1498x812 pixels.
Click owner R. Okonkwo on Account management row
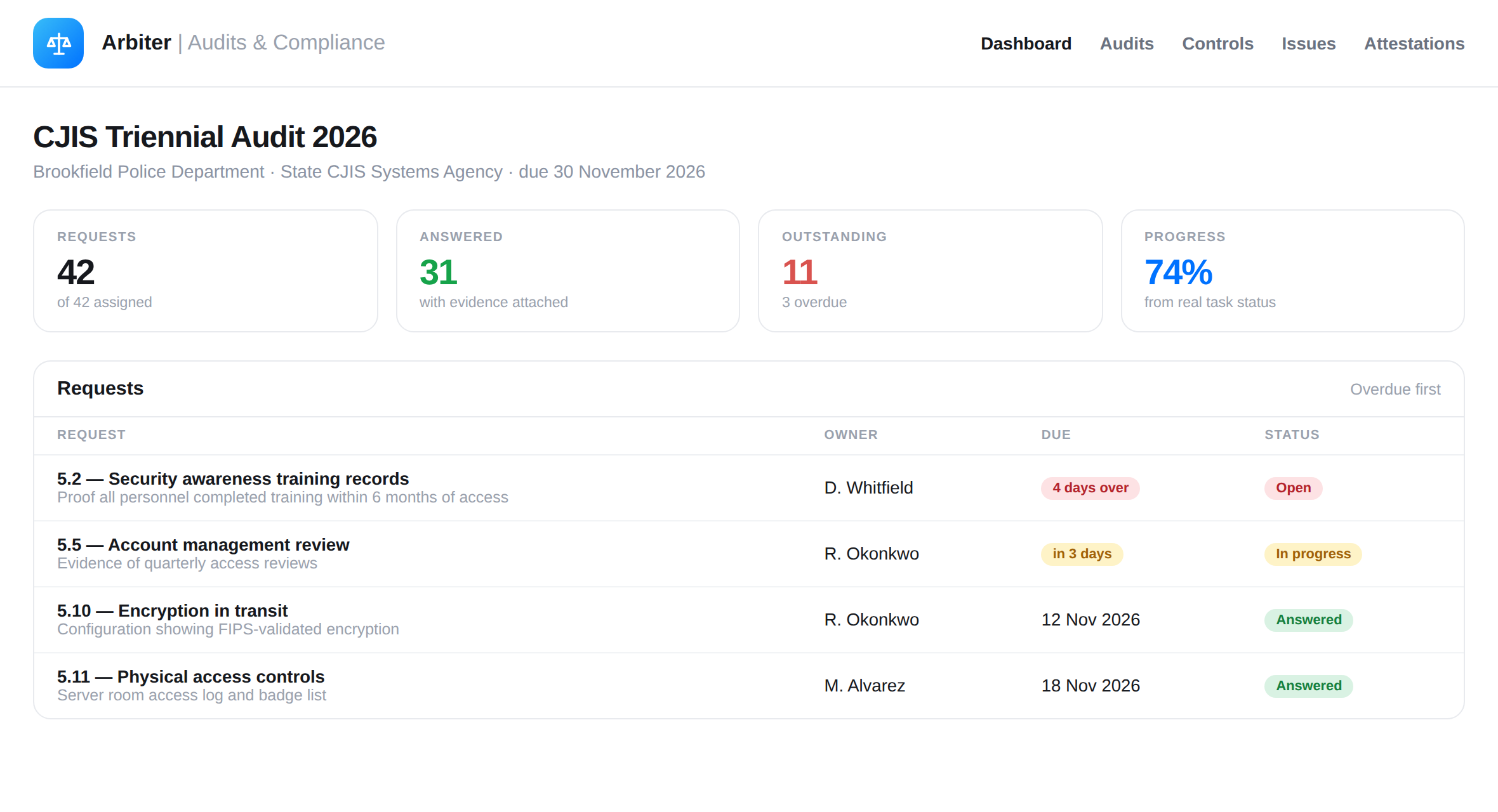click(872, 554)
